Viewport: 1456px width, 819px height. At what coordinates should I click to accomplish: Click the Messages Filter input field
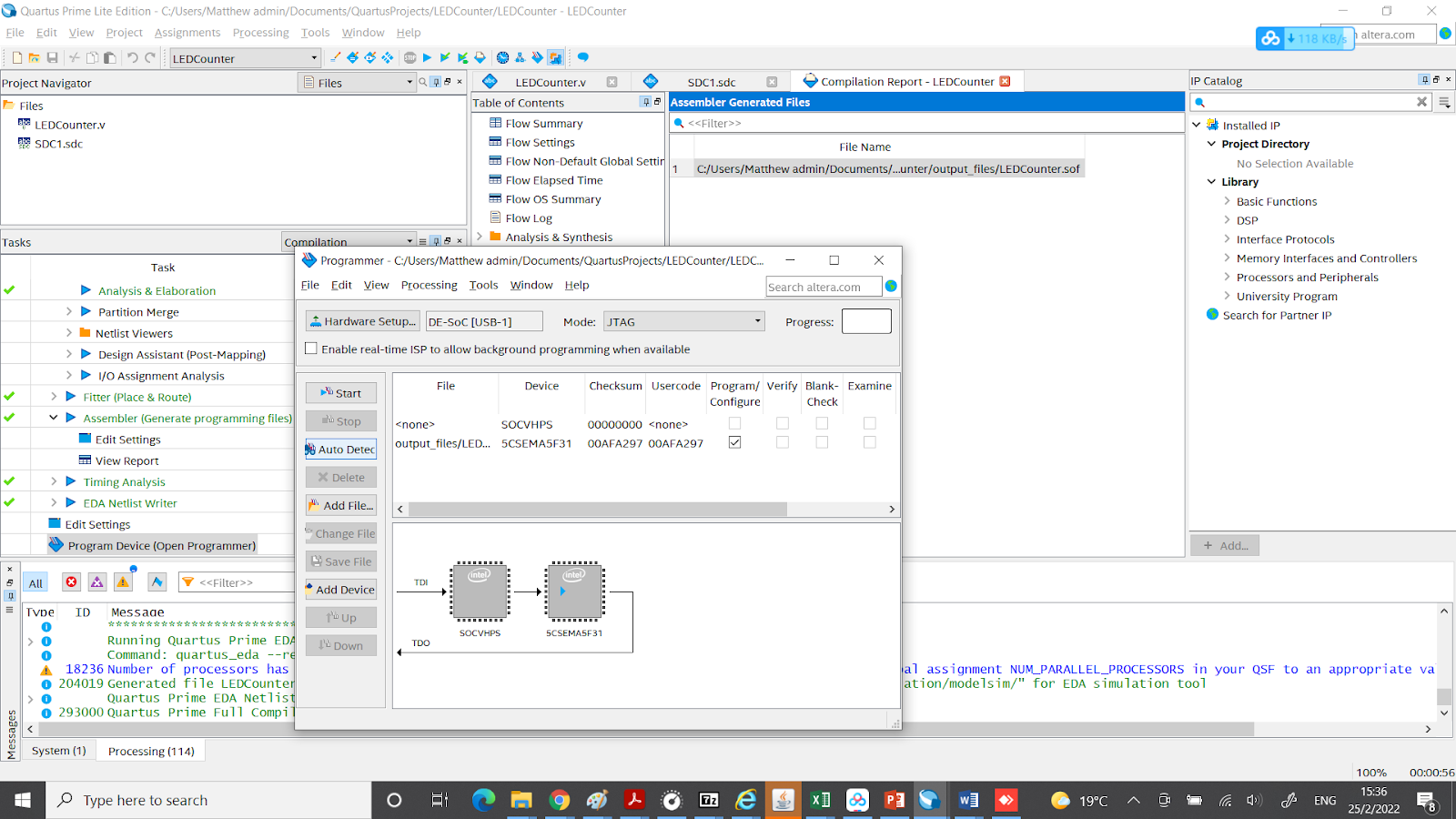pos(237,582)
